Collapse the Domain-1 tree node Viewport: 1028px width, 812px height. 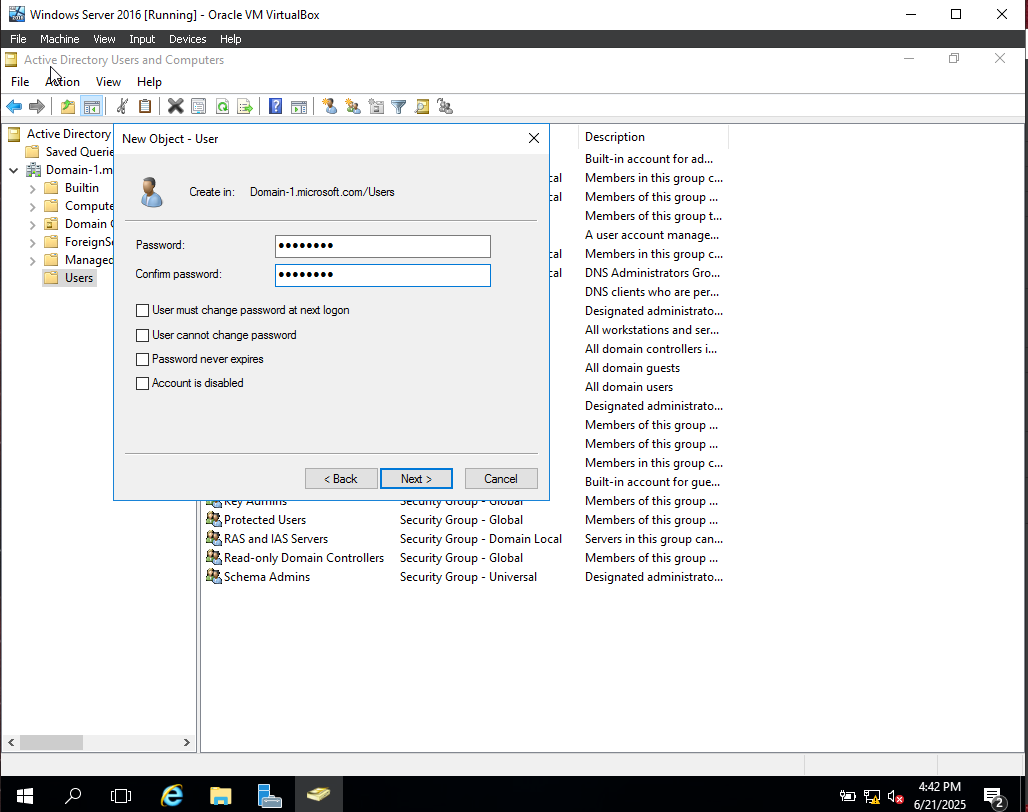tap(13, 170)
